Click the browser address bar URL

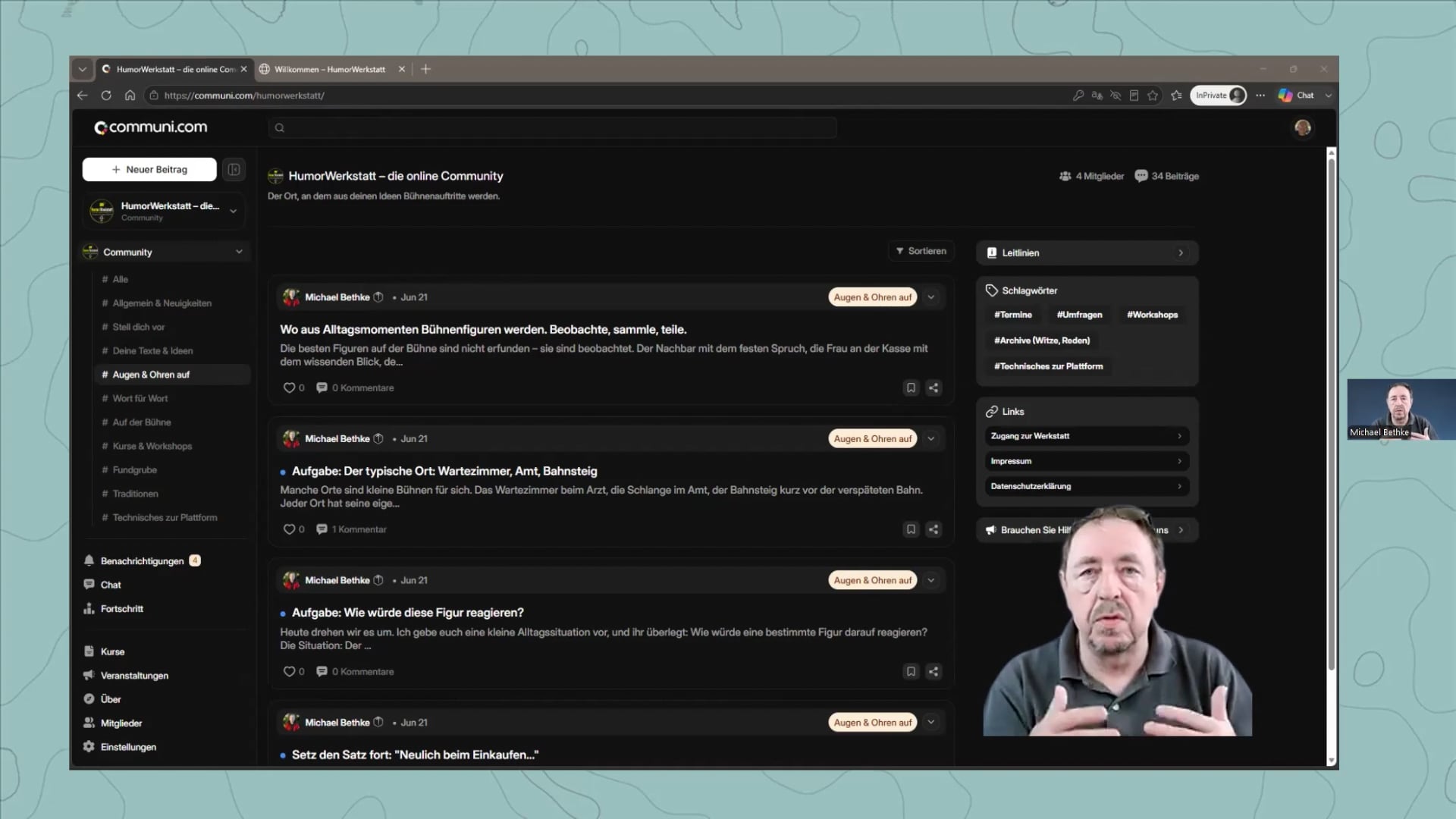point(244,96)
